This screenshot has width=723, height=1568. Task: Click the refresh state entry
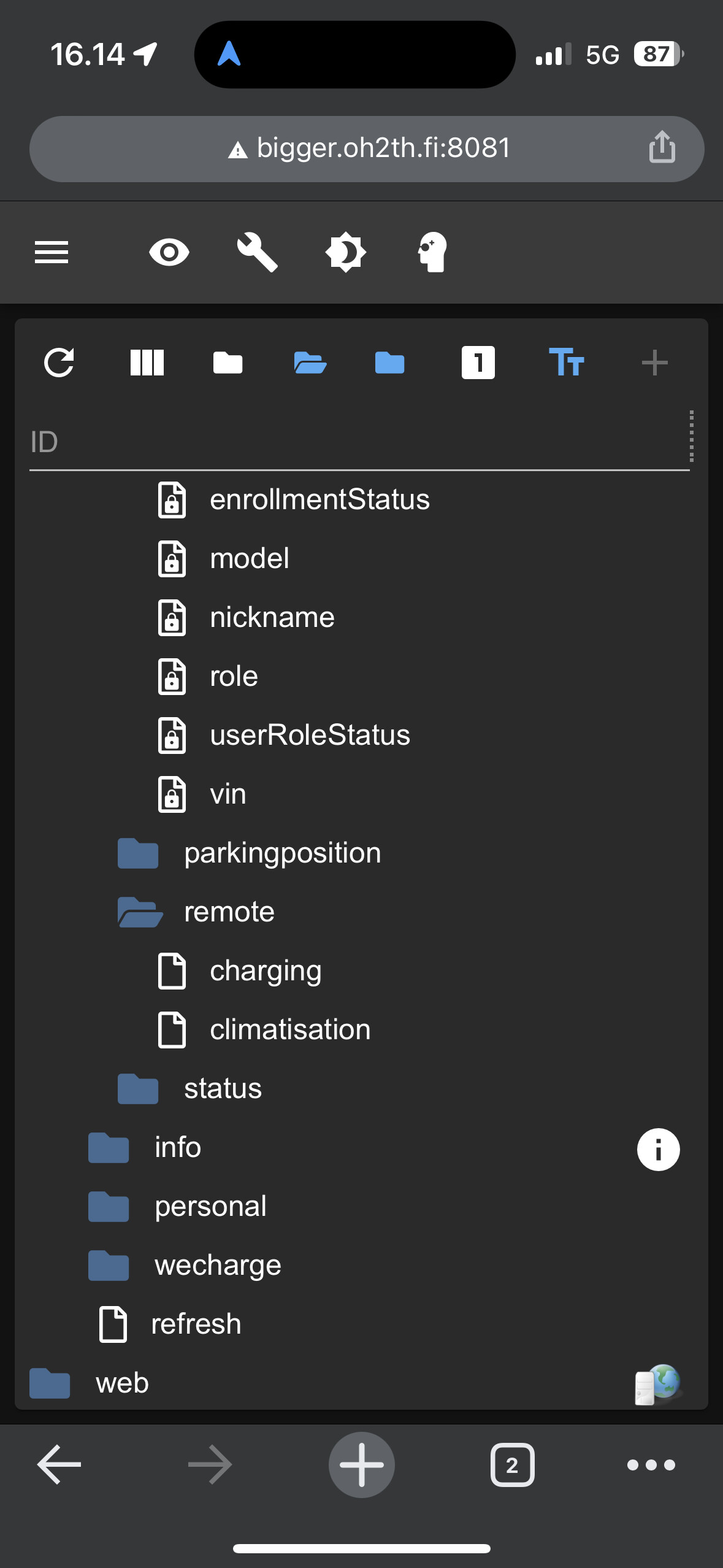point(196,1324)
